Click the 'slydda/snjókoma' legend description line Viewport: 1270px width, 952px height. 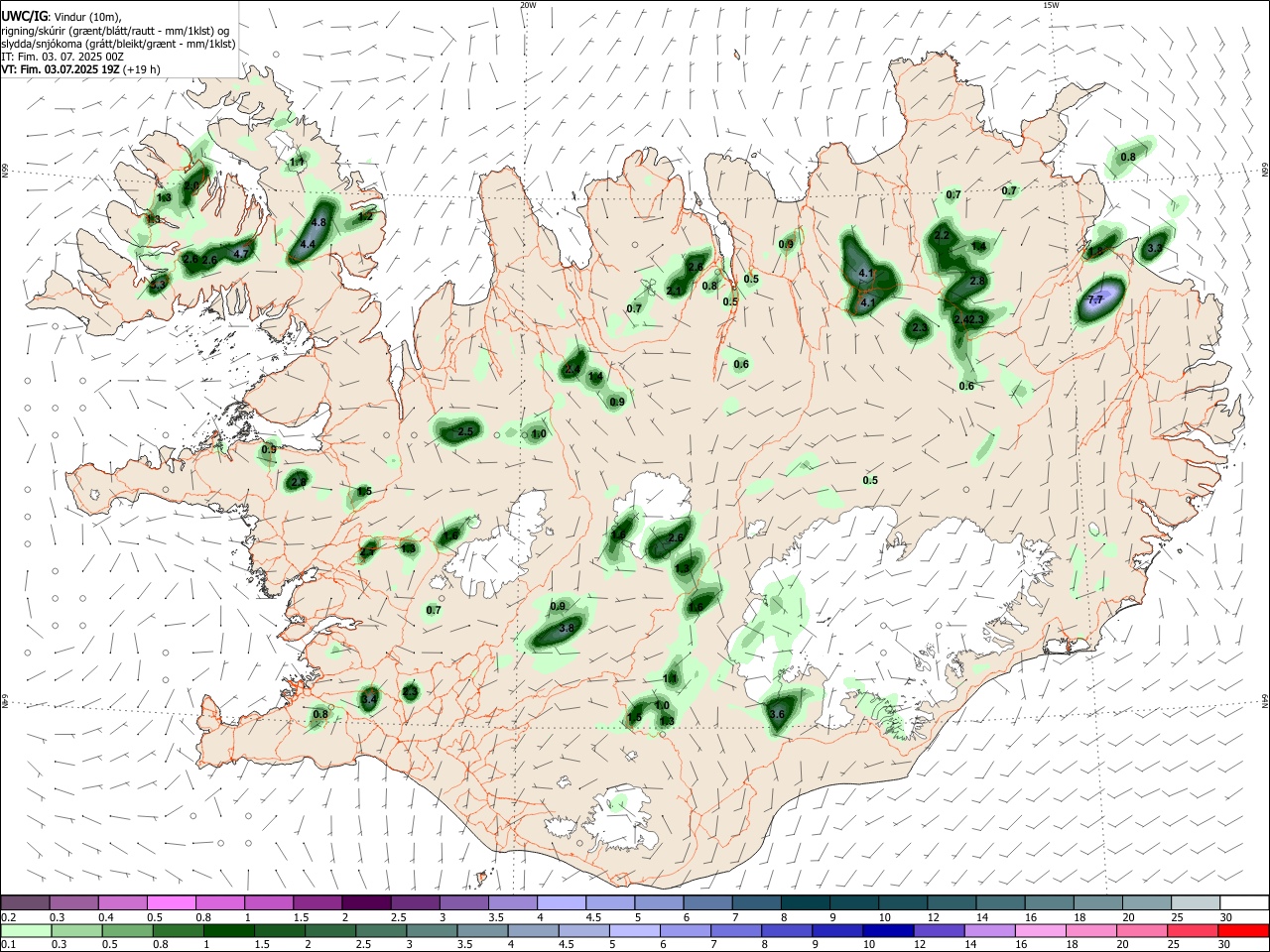pyautogui.click(x=118, y=44)
